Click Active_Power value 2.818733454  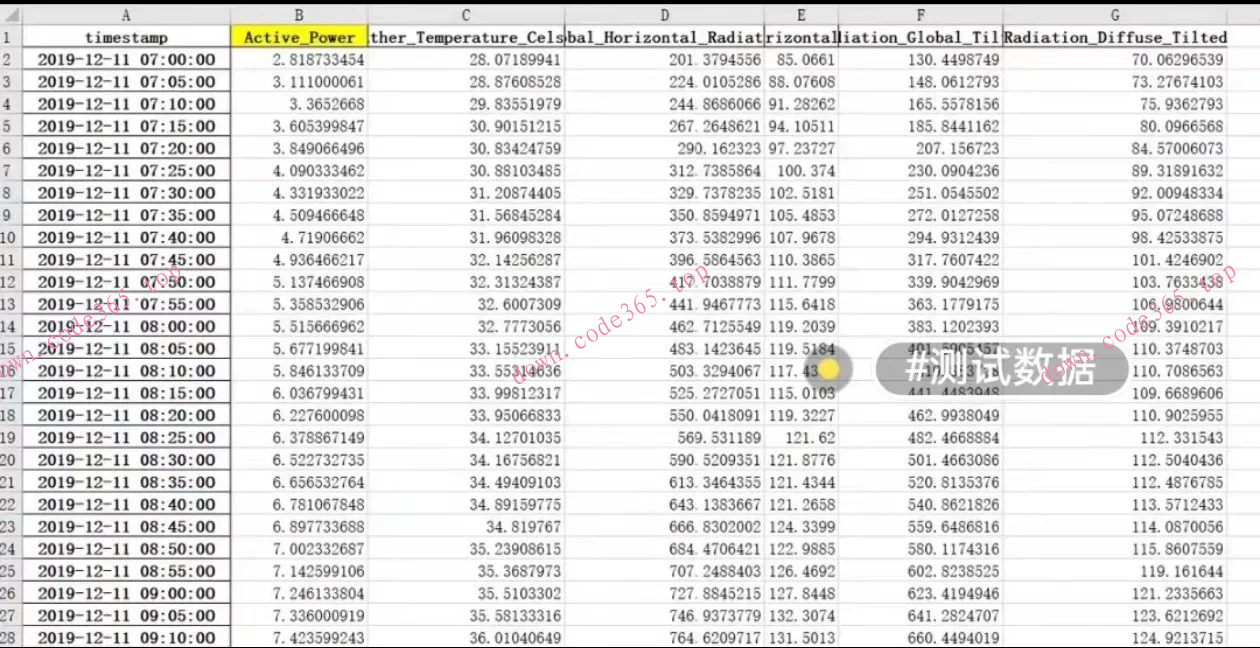coord(299,60)
